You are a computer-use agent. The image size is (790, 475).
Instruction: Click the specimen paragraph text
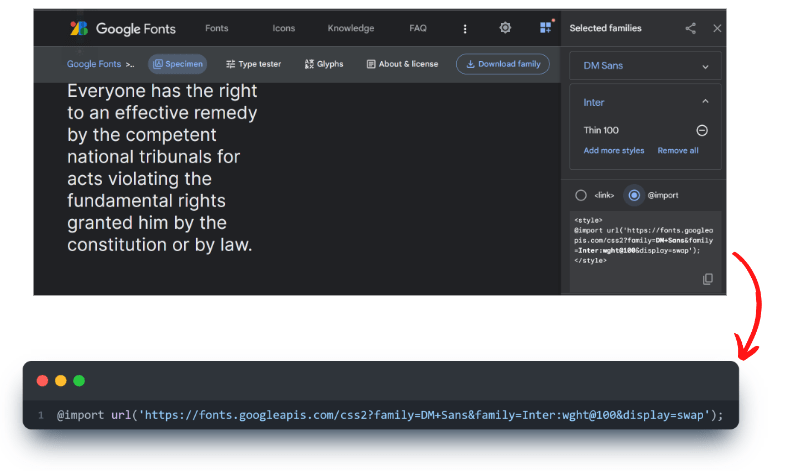(x=162, y=168)
